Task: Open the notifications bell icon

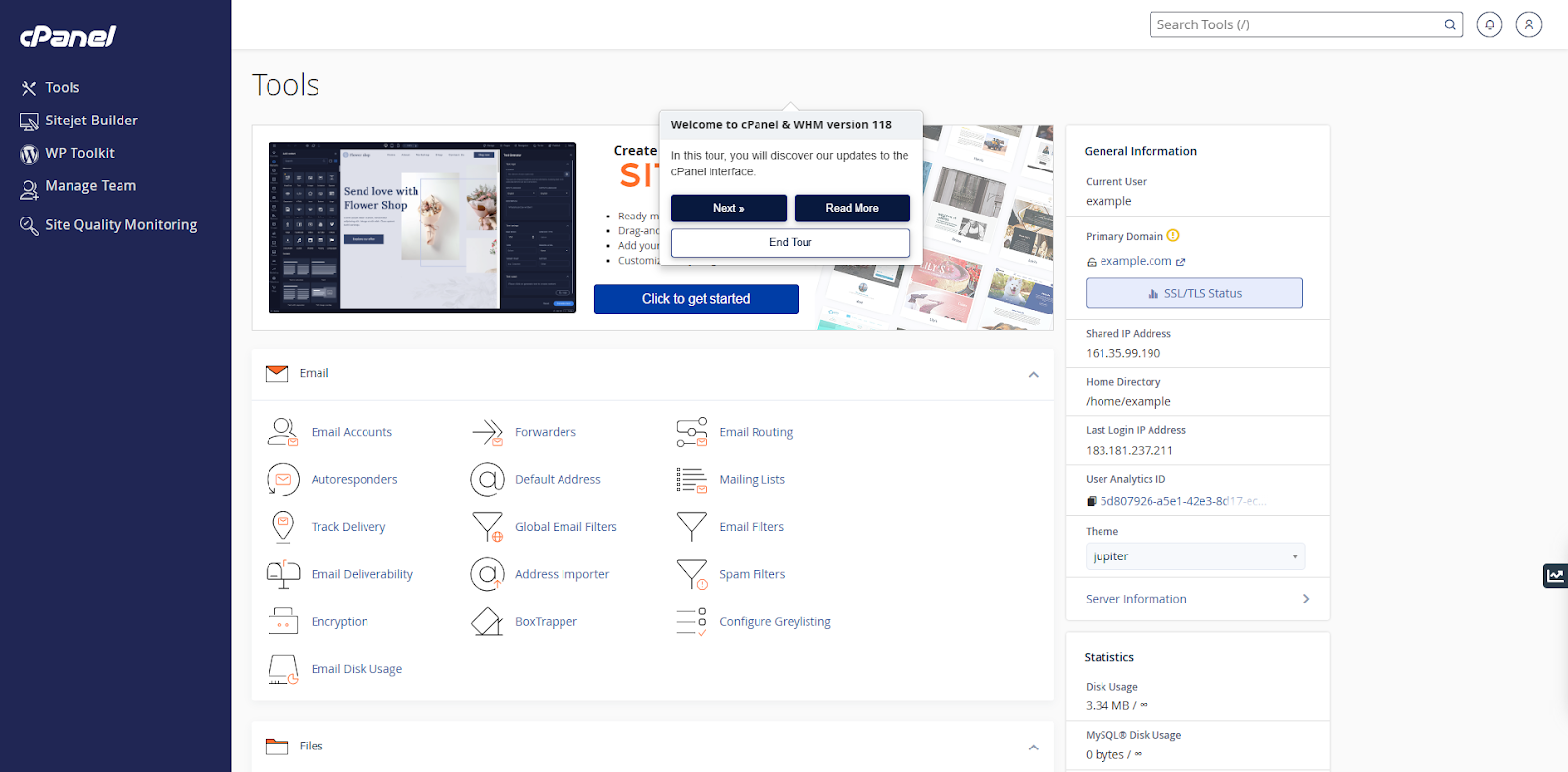Action: (1490, 24)
